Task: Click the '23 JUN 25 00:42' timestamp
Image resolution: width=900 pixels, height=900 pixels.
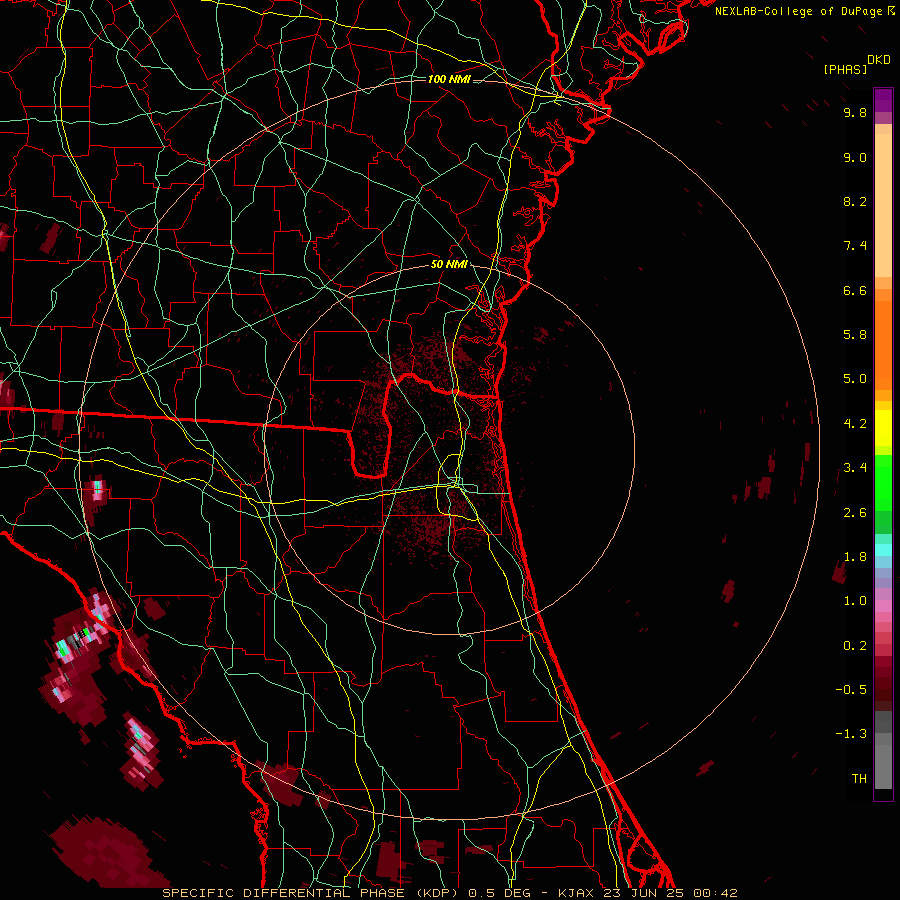Action: coord(670,893)
